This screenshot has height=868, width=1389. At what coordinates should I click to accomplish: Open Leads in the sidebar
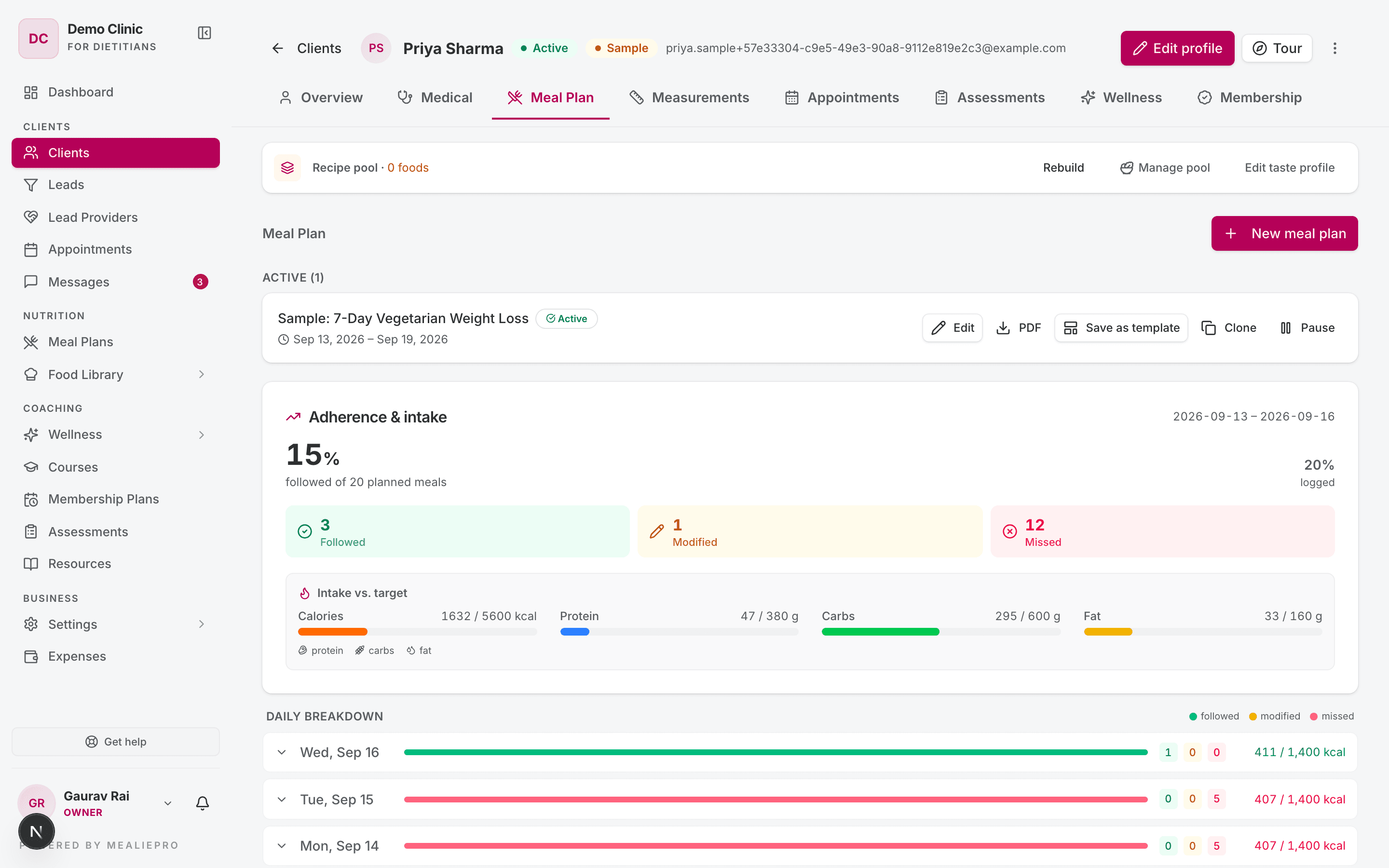click(115, 185)
